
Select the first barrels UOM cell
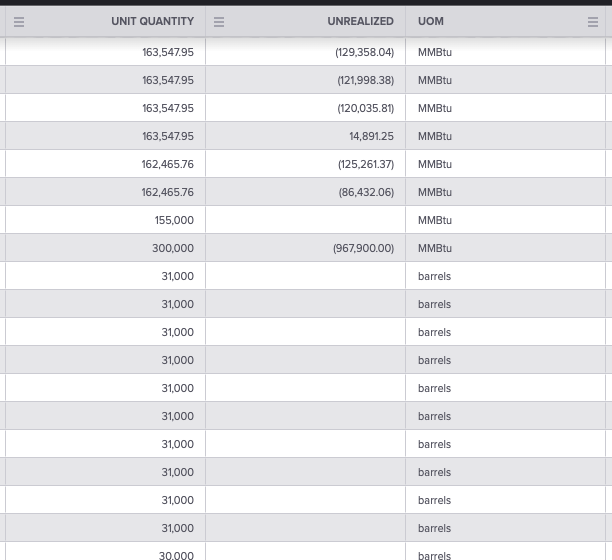[x=505, y=276]
